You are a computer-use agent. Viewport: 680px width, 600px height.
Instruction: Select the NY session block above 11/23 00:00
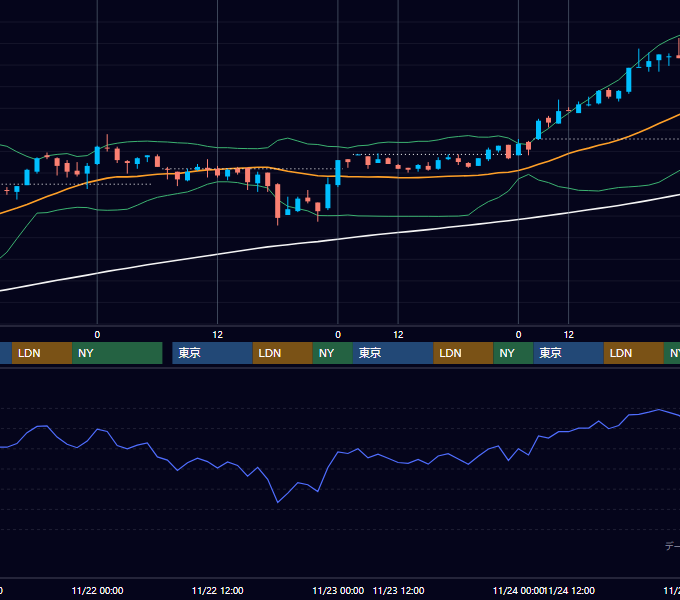pyautogui.click(x=332, y=353)
